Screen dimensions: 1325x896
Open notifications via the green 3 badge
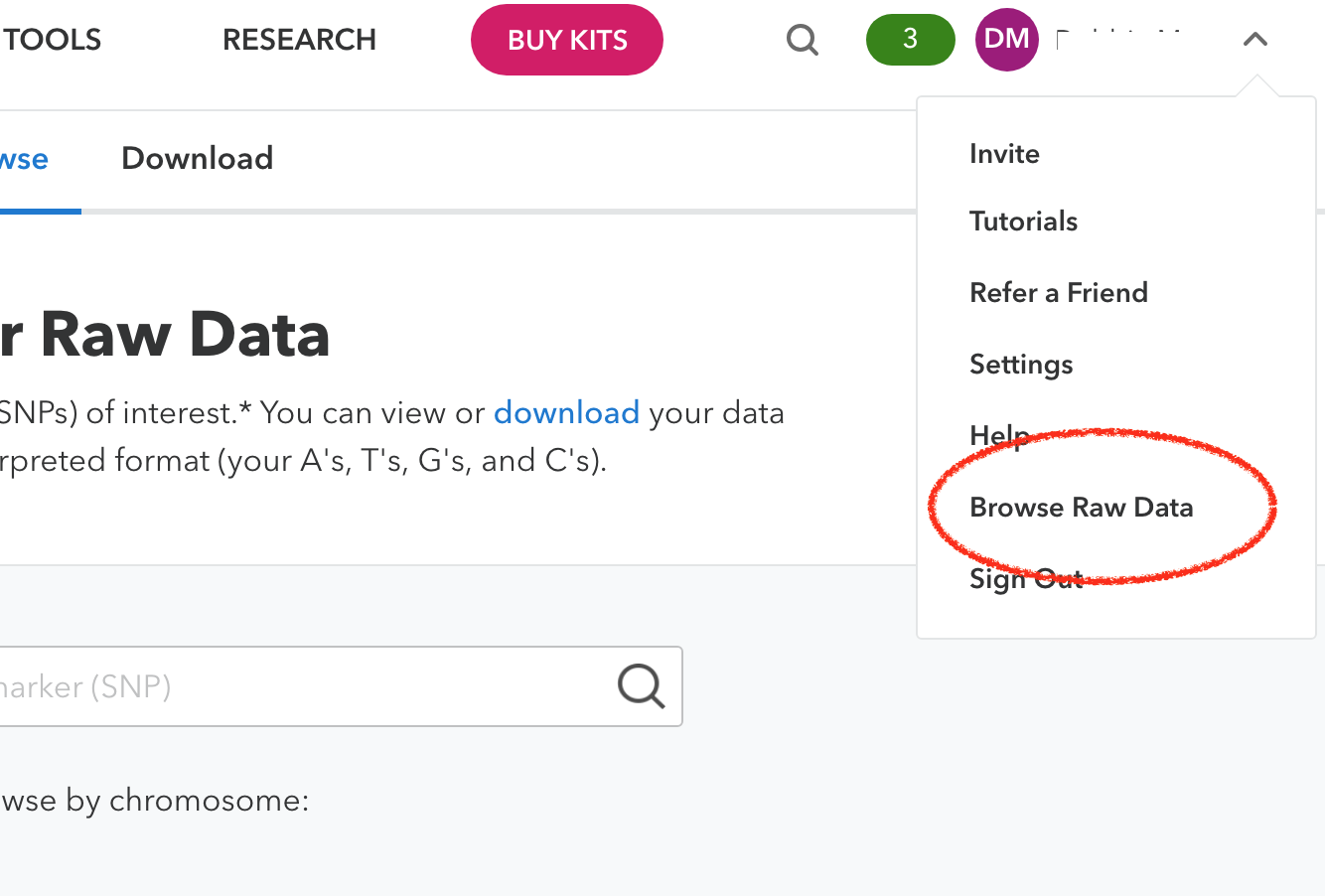pyautogui.click(x=910, y=39)
